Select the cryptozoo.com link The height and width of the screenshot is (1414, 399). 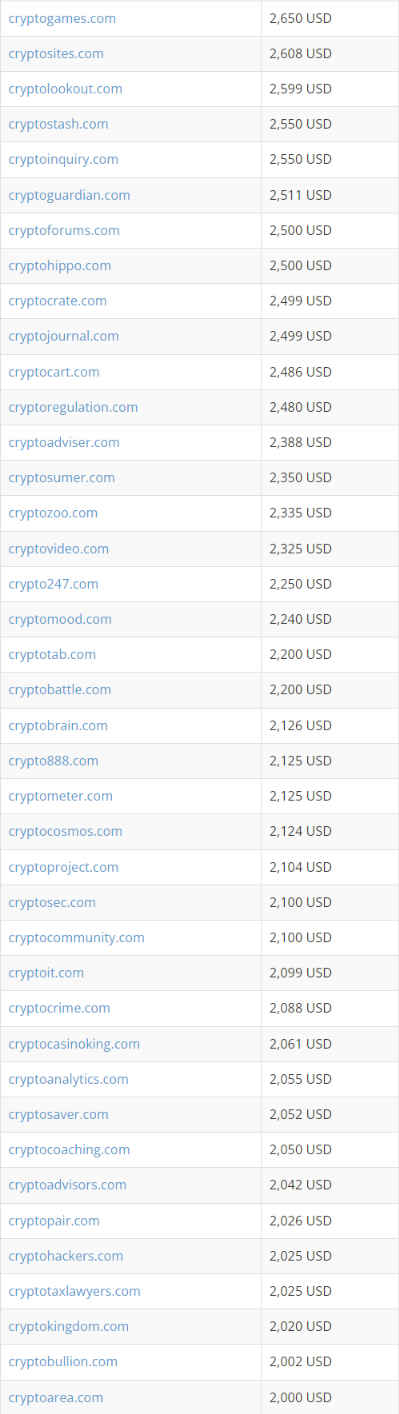pos(53,513)
